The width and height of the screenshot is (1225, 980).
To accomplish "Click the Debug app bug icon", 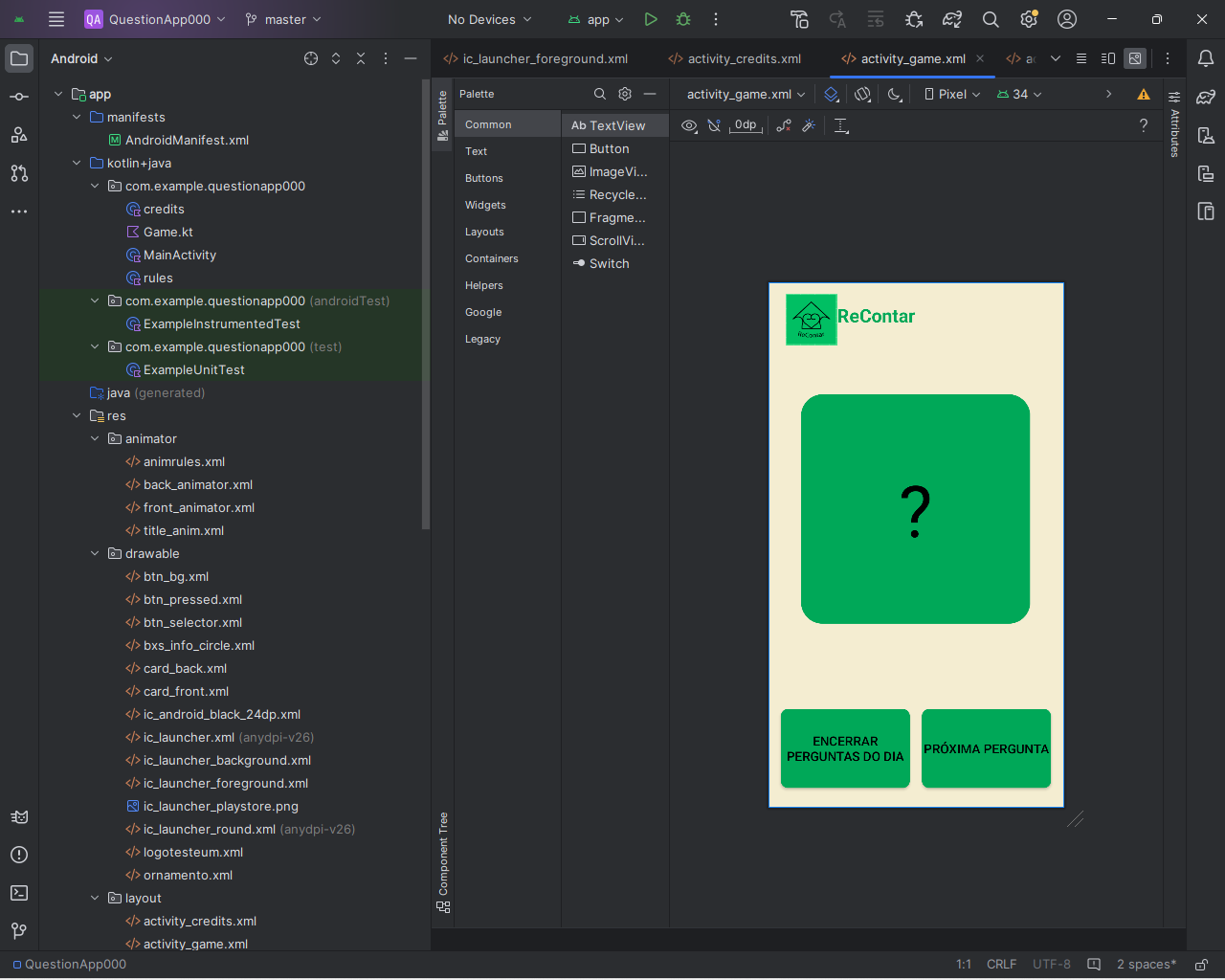I will 683,19.
